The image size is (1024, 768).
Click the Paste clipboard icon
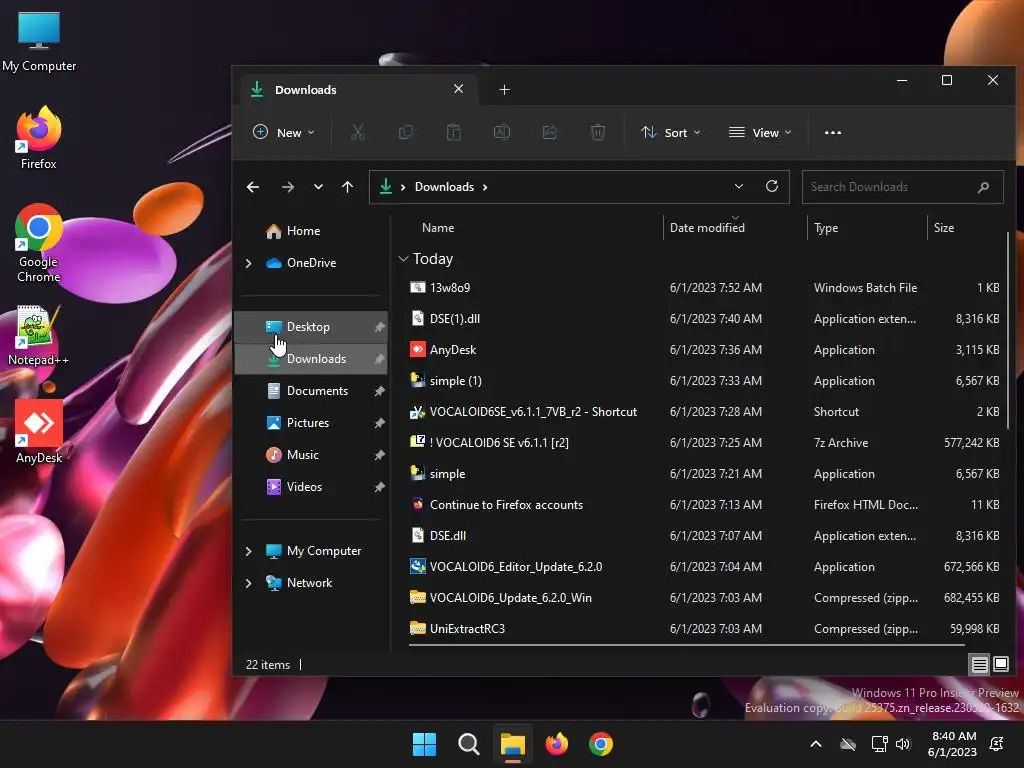[x=454, y=133]
